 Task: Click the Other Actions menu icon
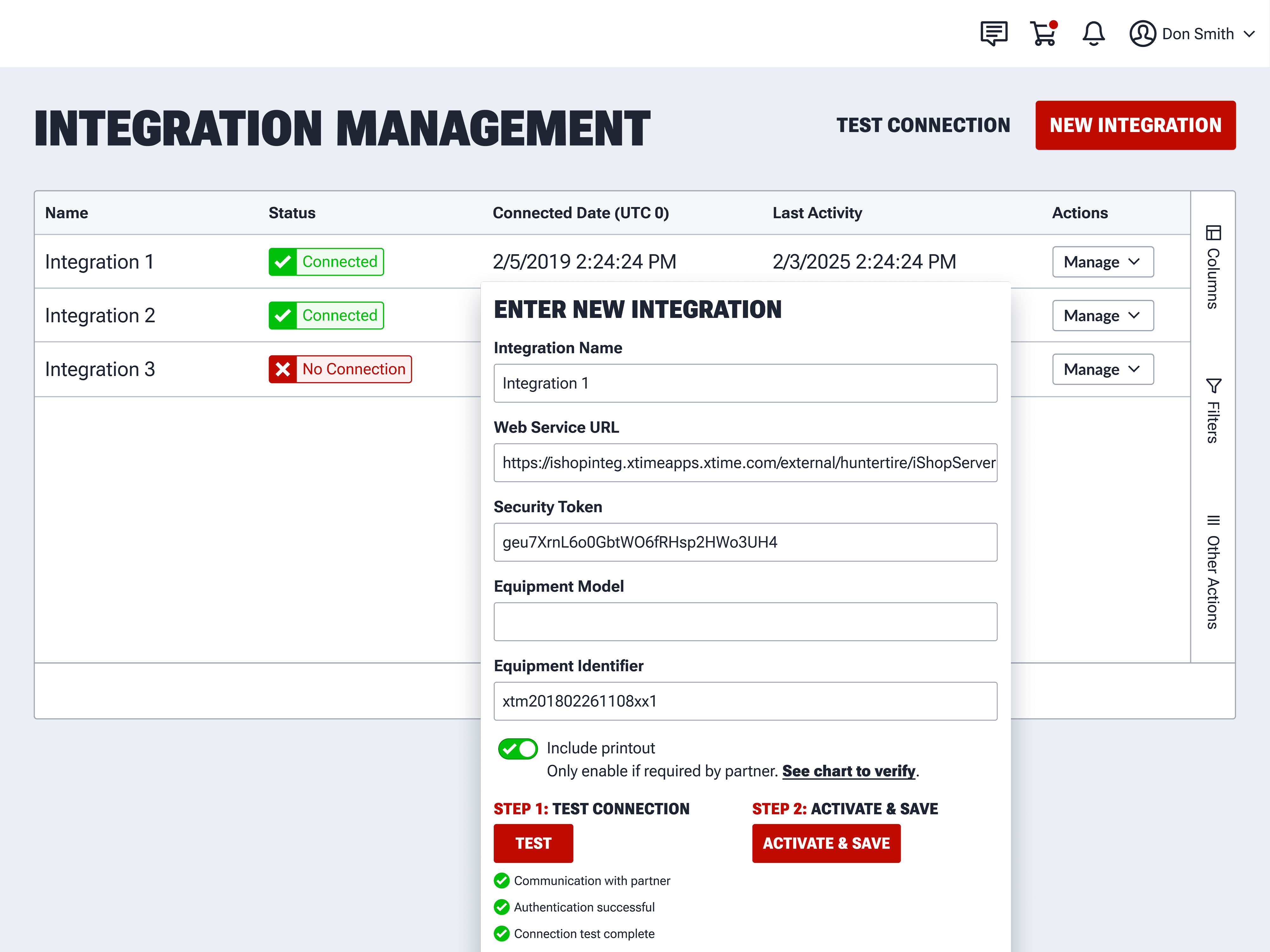(x=1213, y=520)
